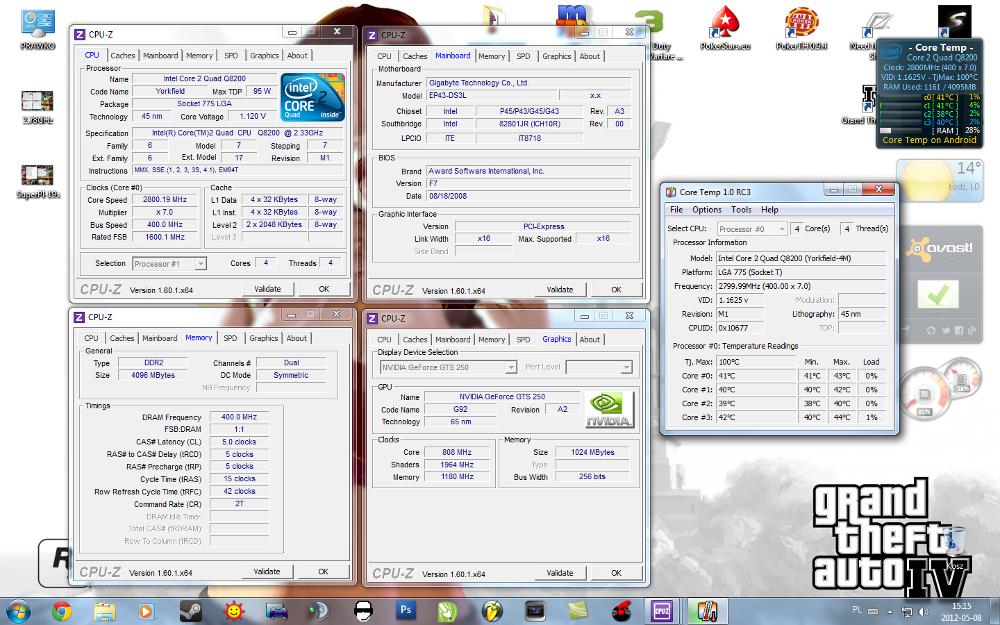Click the Core Speed value 2800.19 MHz
Viewport: 1000px width, 625px height.
(x=165, y=200)
